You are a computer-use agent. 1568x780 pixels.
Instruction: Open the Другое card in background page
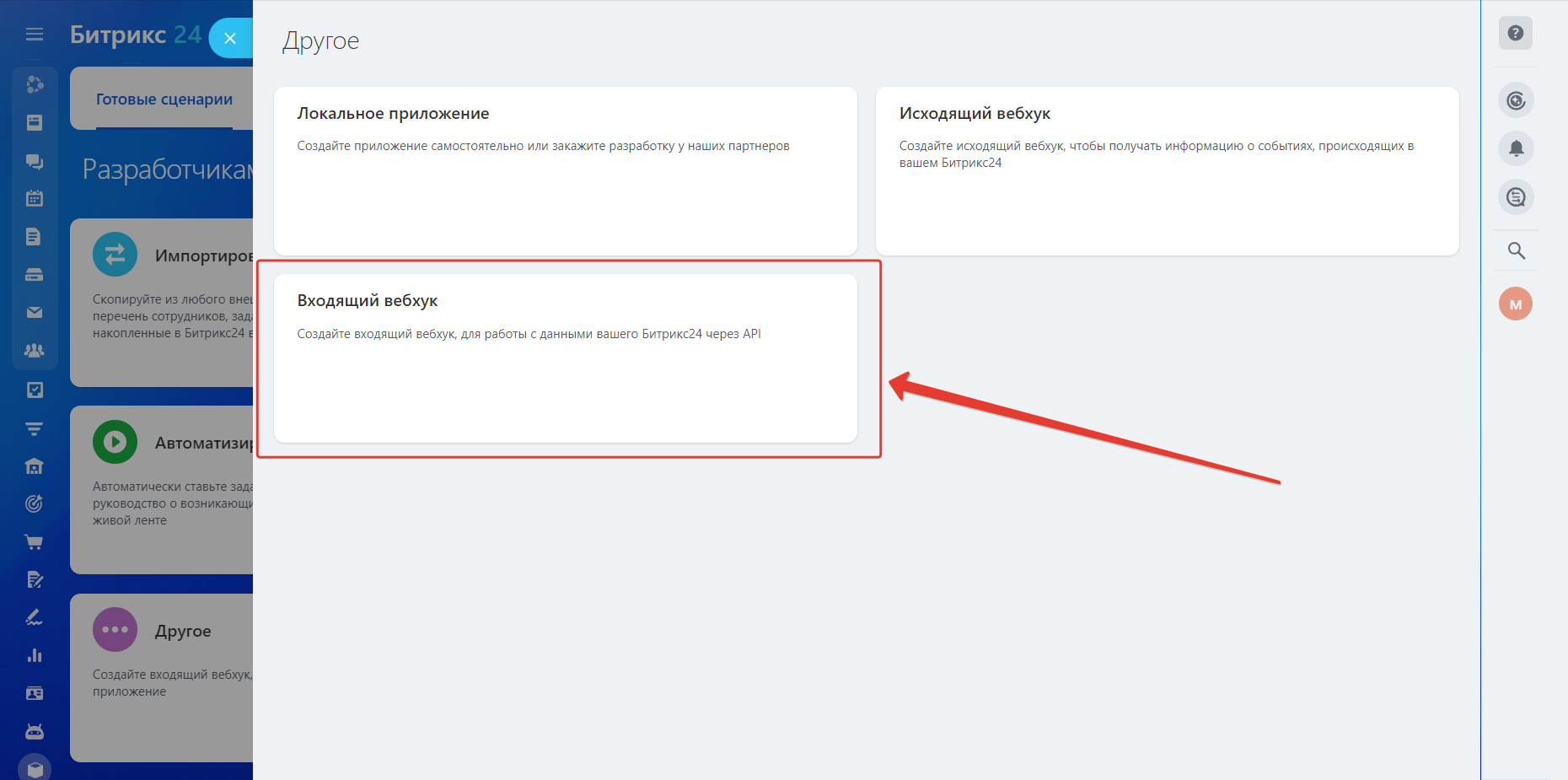[x=162, y=678]
